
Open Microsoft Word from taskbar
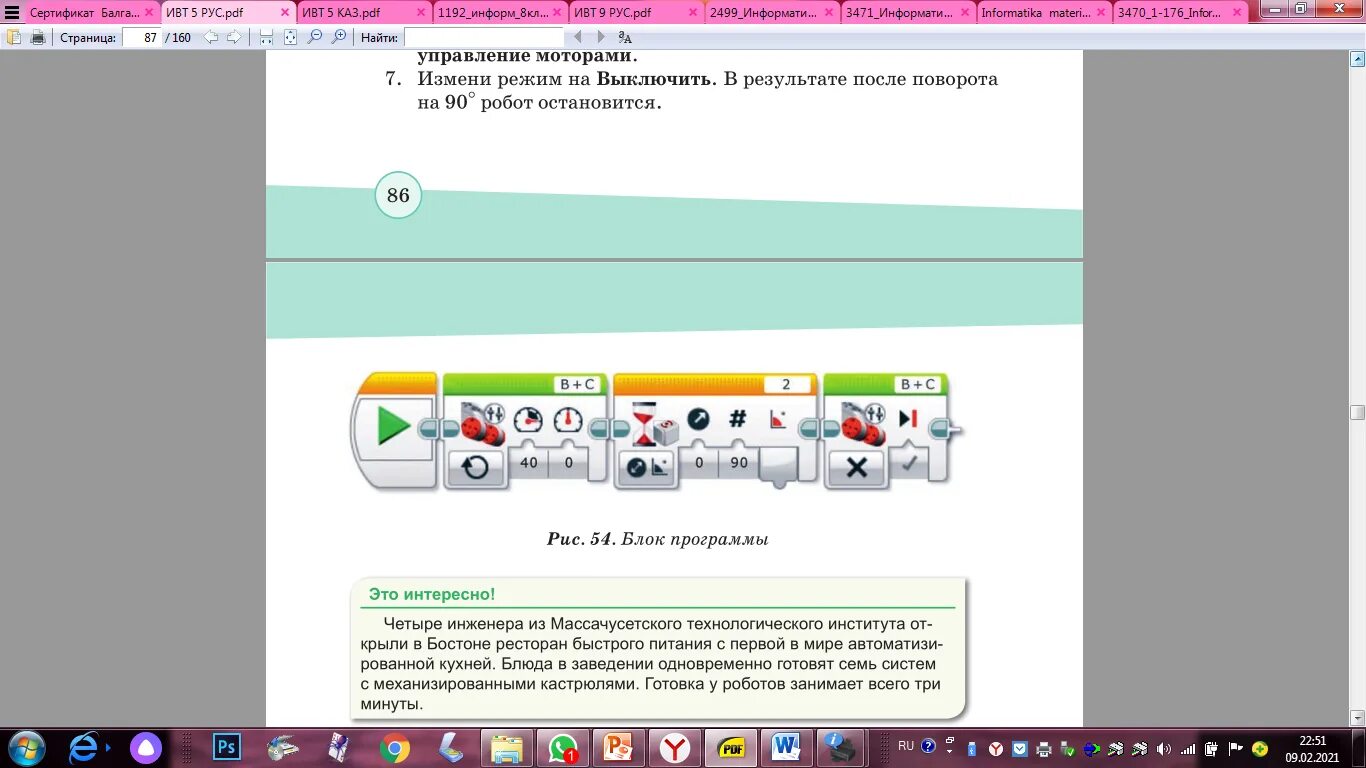click(x=787, y=748)
